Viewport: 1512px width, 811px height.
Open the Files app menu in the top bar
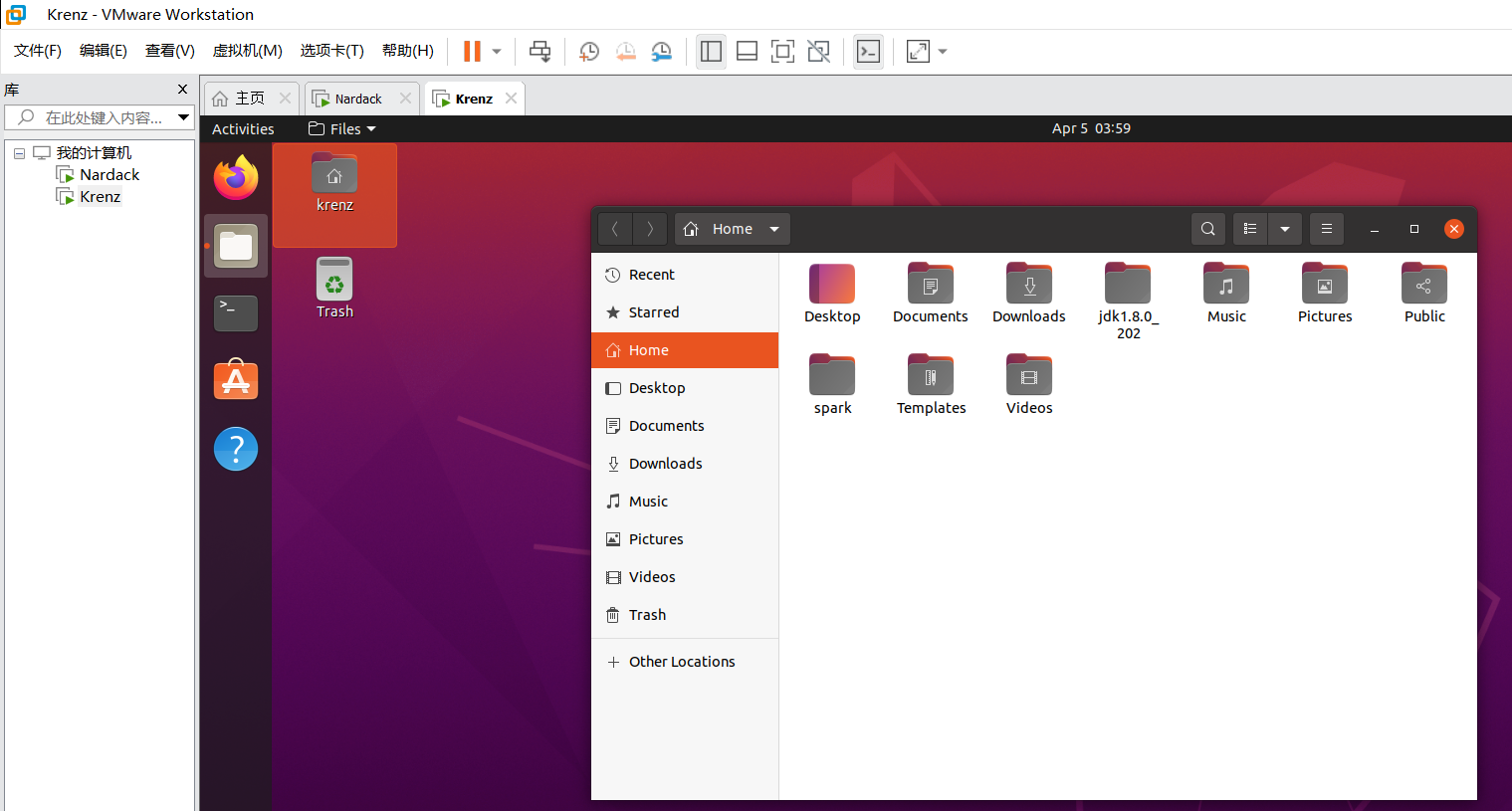tap(342, 129)
